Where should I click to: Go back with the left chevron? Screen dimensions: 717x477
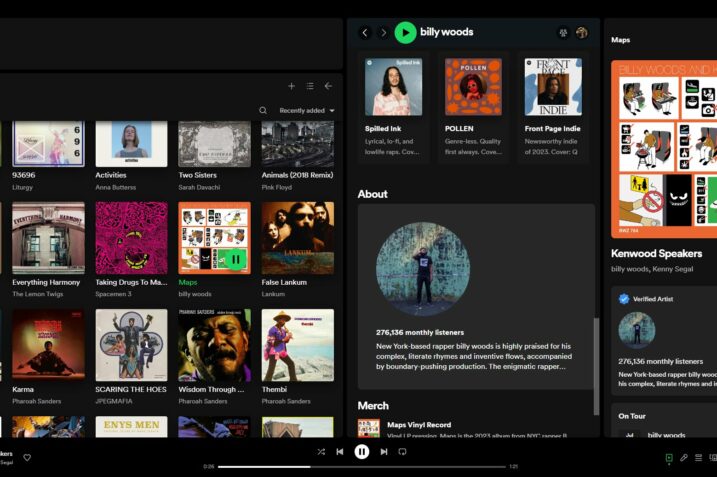pyautogui.click(x=365, y=32)
